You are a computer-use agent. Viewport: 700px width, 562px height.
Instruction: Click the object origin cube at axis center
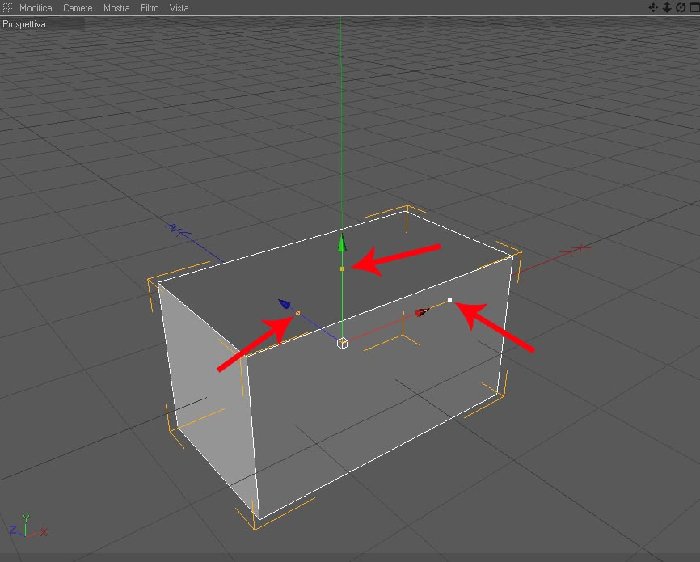point(342,343)
